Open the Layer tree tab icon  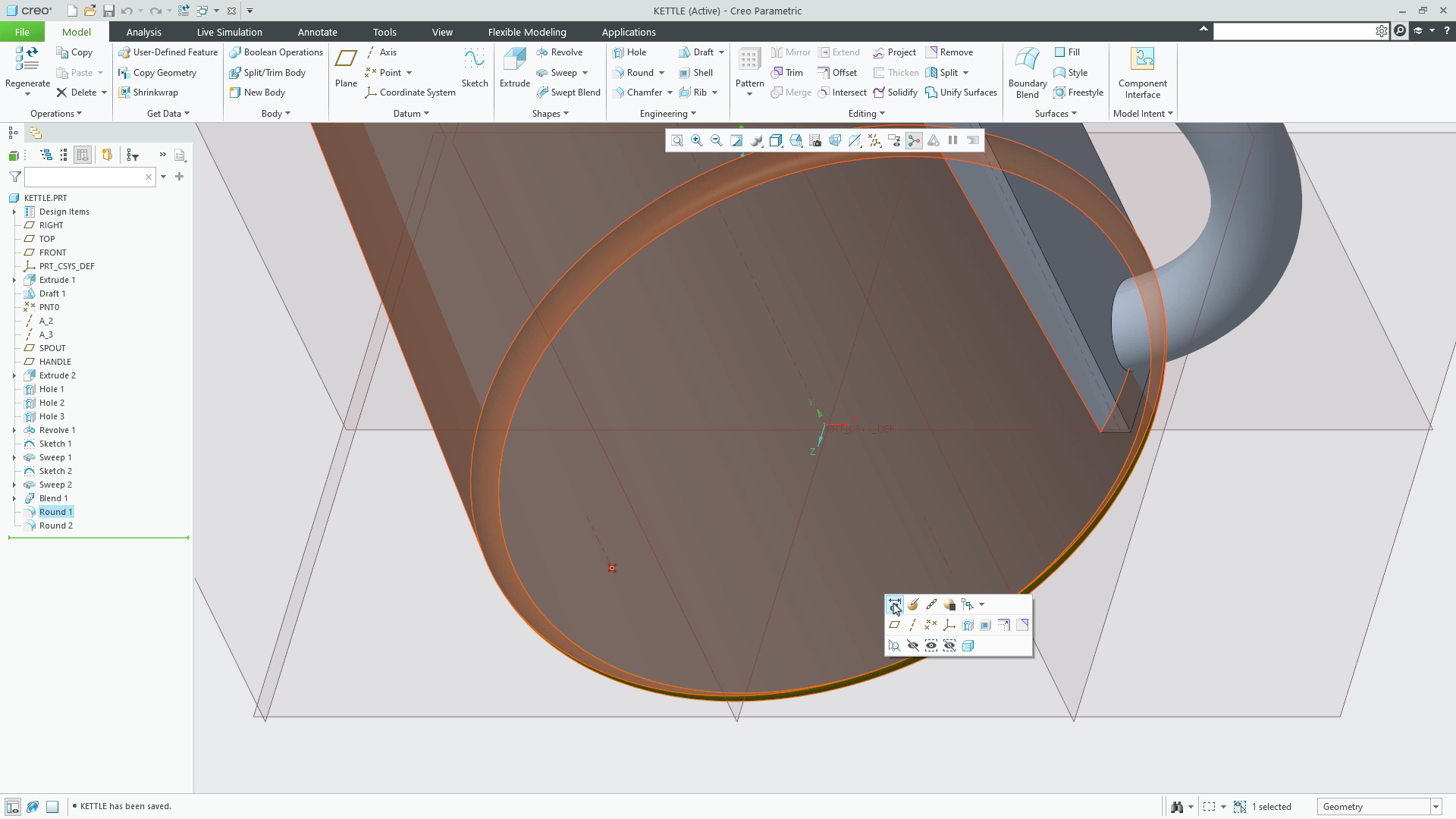(x=36, y=133)
